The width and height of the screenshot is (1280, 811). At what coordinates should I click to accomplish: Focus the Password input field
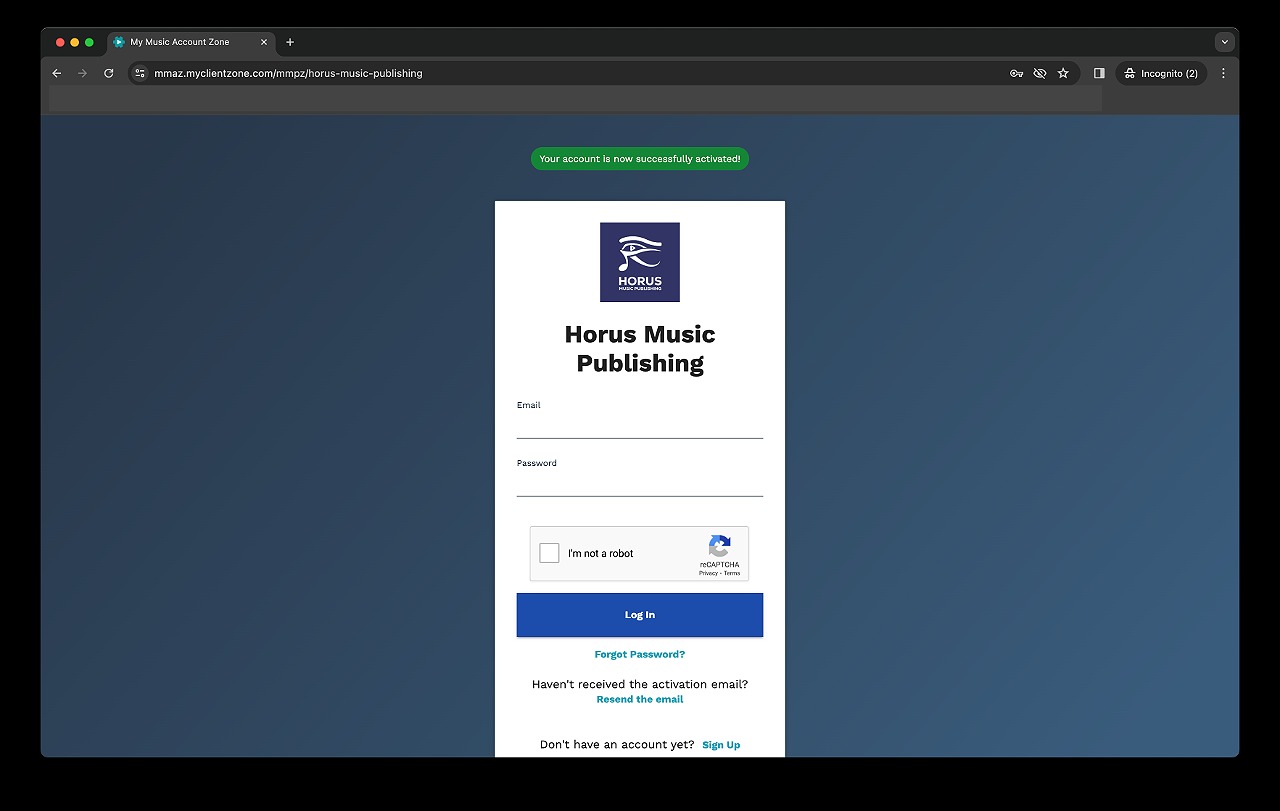tap(640, 485)
